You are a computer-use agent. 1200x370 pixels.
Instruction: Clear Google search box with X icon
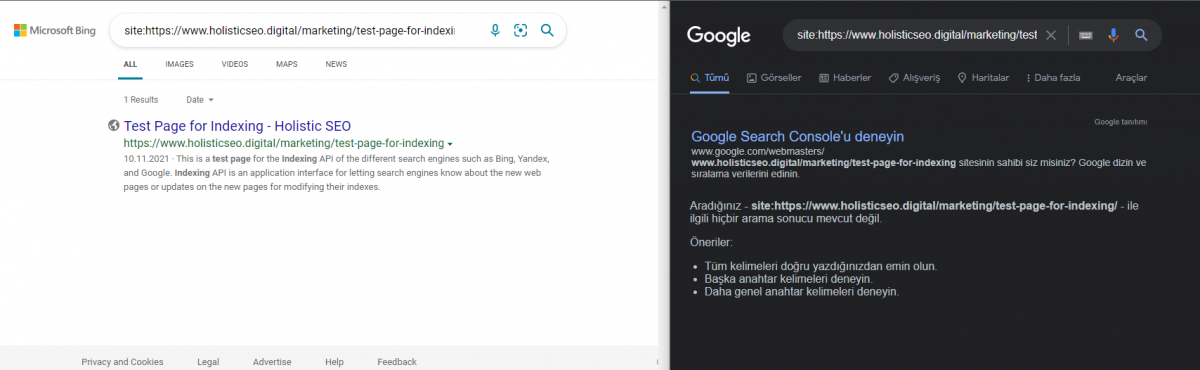1050,35
